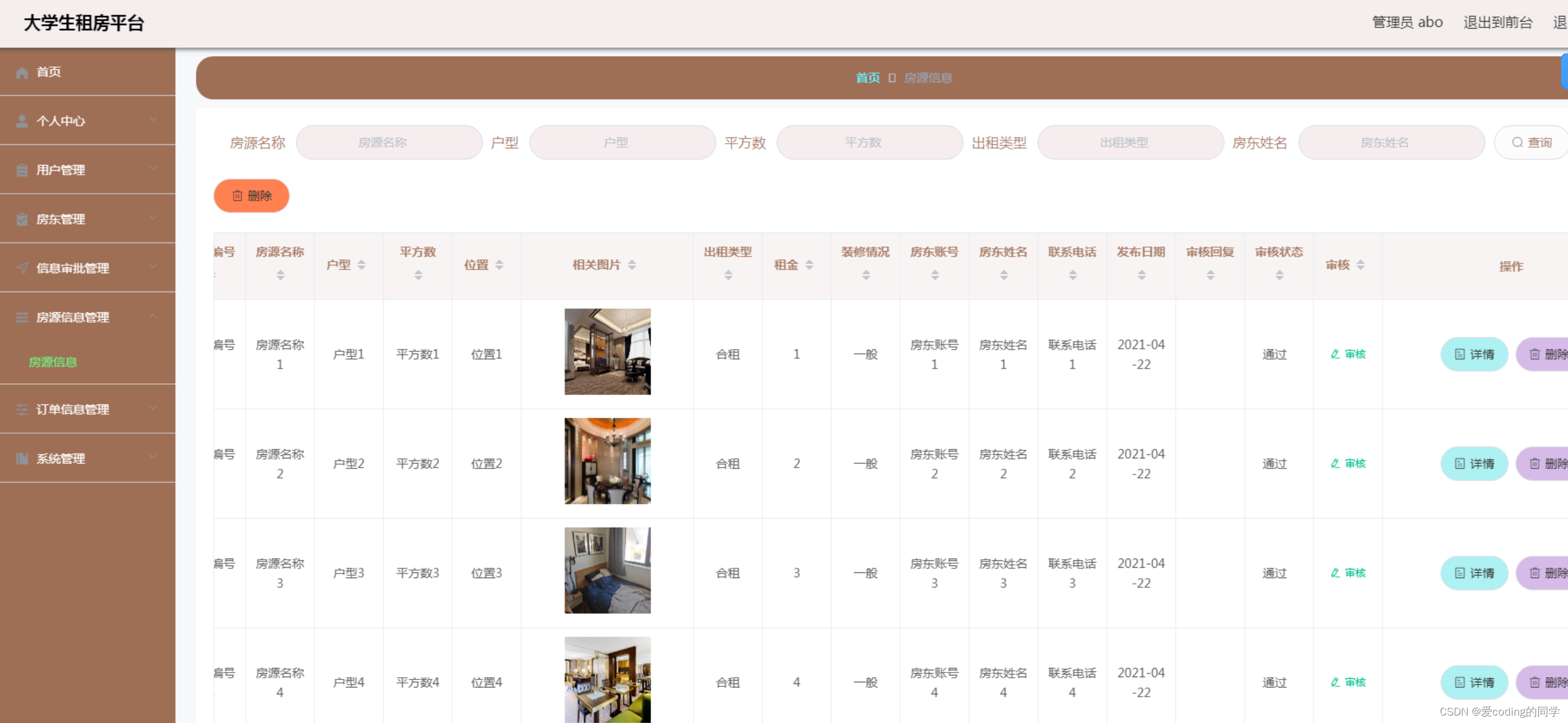Delete the 房源名称1 row
The image size is (1568, 723).
coord(1543,355)
